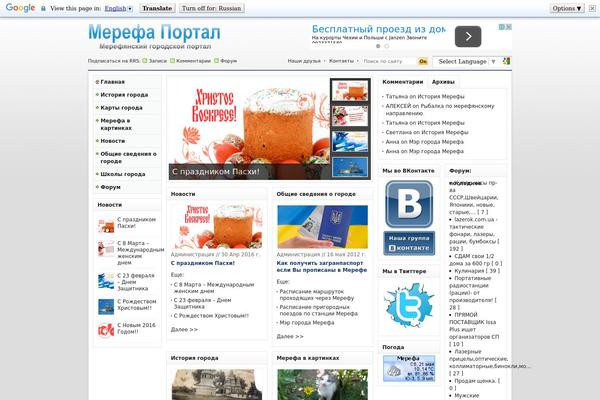Open С 23 февраля sidebar news thumbnail

(x=106, y=281)
